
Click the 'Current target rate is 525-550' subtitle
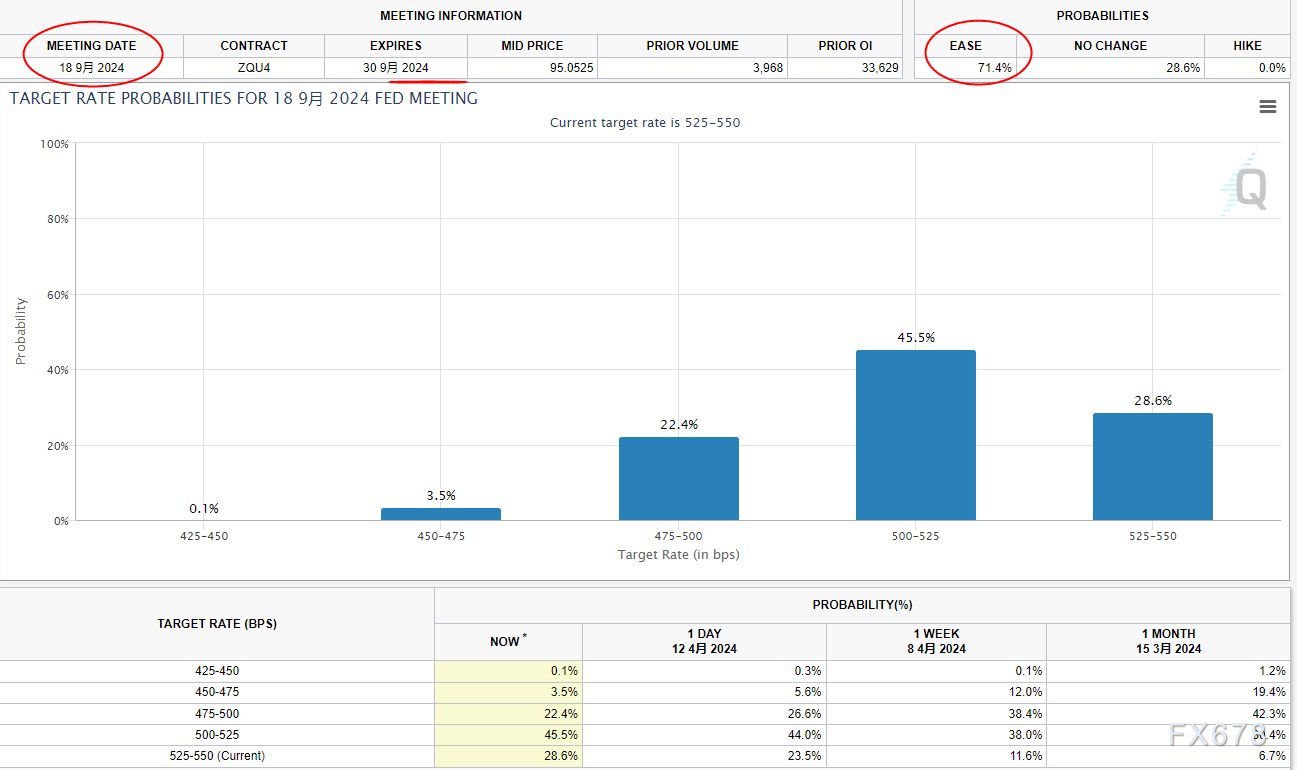point(645,123)
